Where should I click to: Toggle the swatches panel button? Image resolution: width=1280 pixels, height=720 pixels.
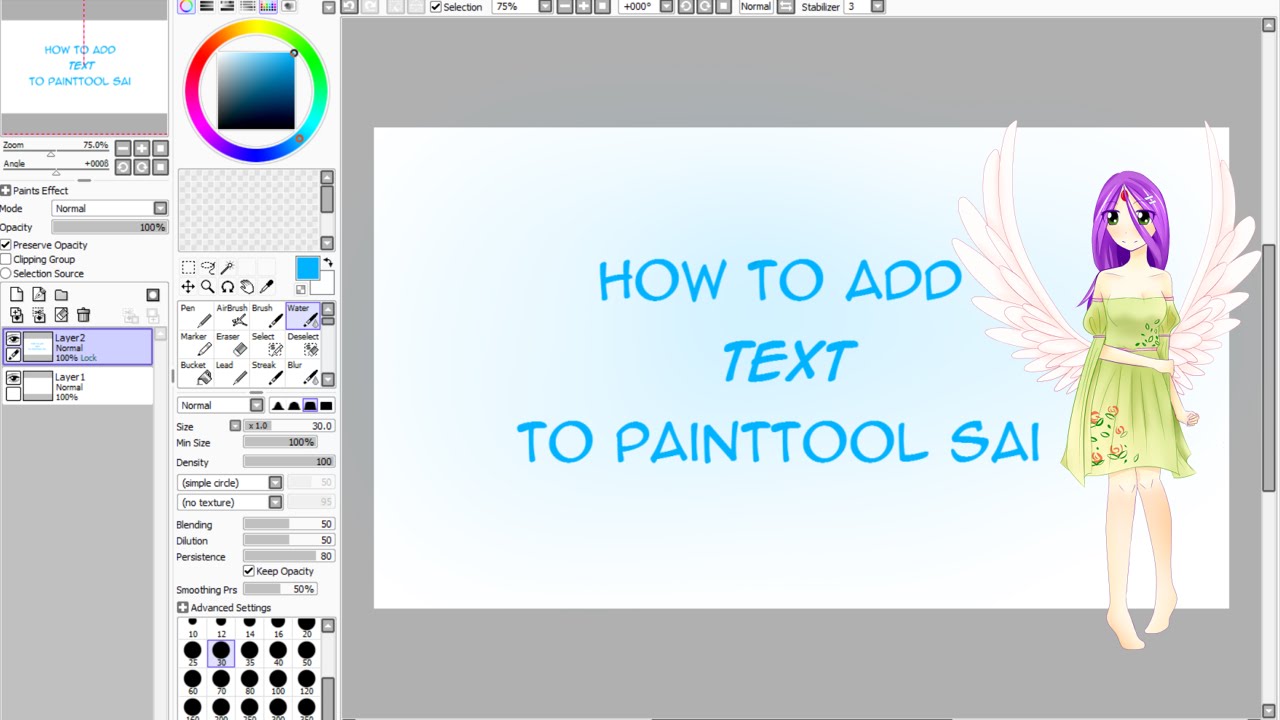pos(267,6)
